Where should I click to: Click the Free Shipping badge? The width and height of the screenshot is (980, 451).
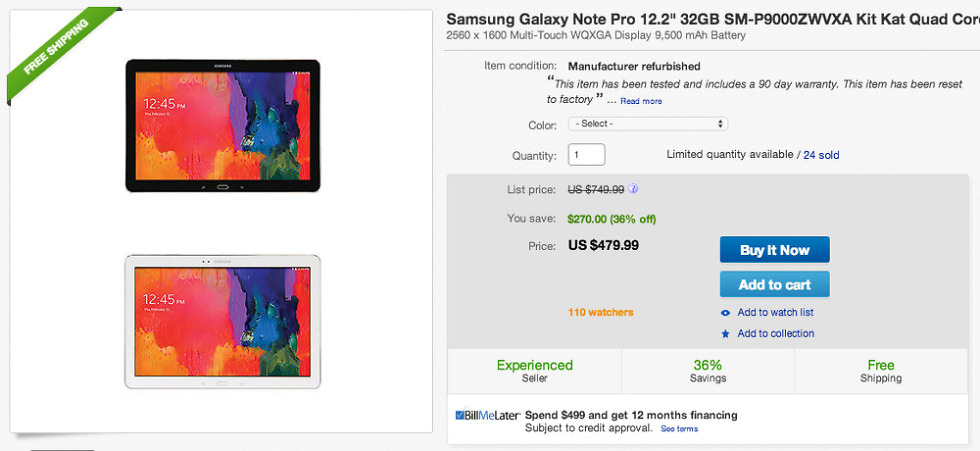pos(881,371)
